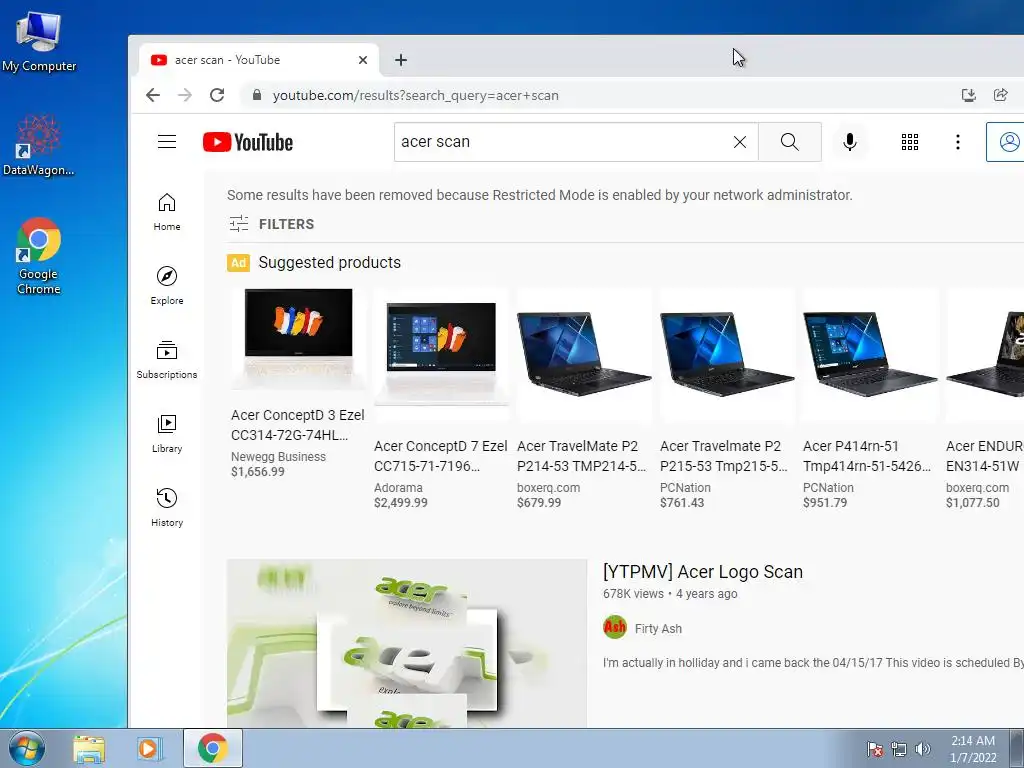Image resolution: width=1024 pixels, height=768 pixels.
Task: Open the Acer Travelmate P2 P215-53 image
Action: tap(727, 353)
